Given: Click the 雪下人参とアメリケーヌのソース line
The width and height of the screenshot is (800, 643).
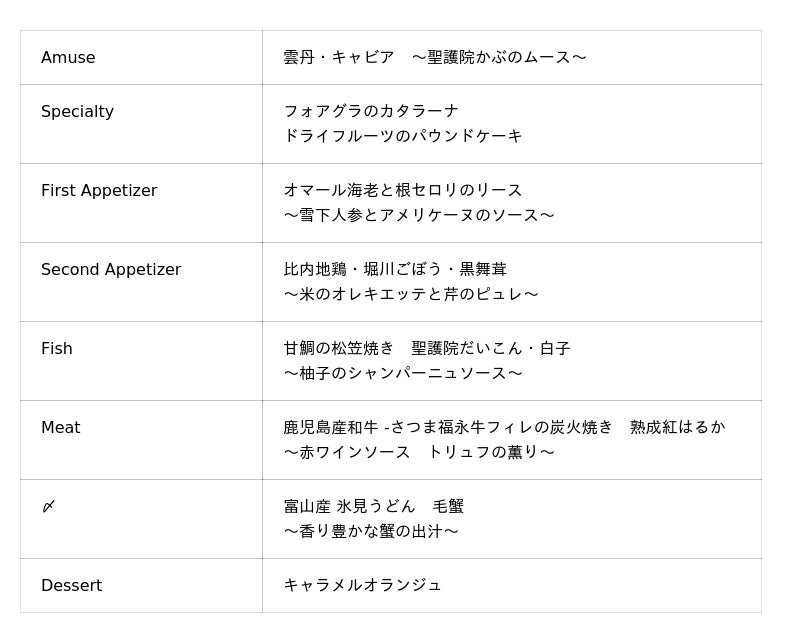Looking at the screenshot, I should [419, 215].
